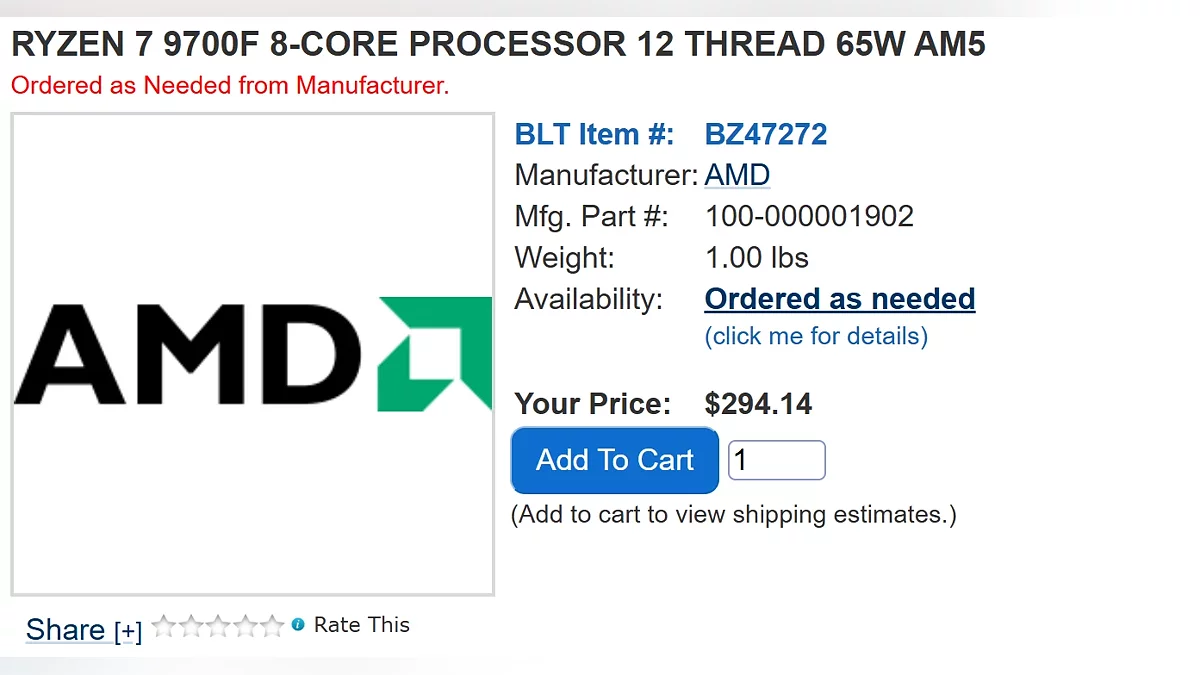
Task: Focus the quantity input field
Action: pos(776,460)
